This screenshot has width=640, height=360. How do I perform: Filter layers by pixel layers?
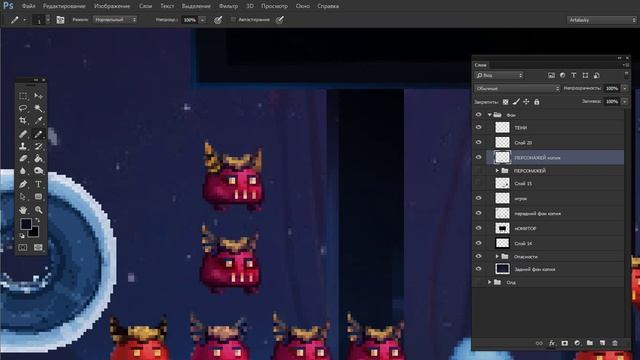coord(551,76)
